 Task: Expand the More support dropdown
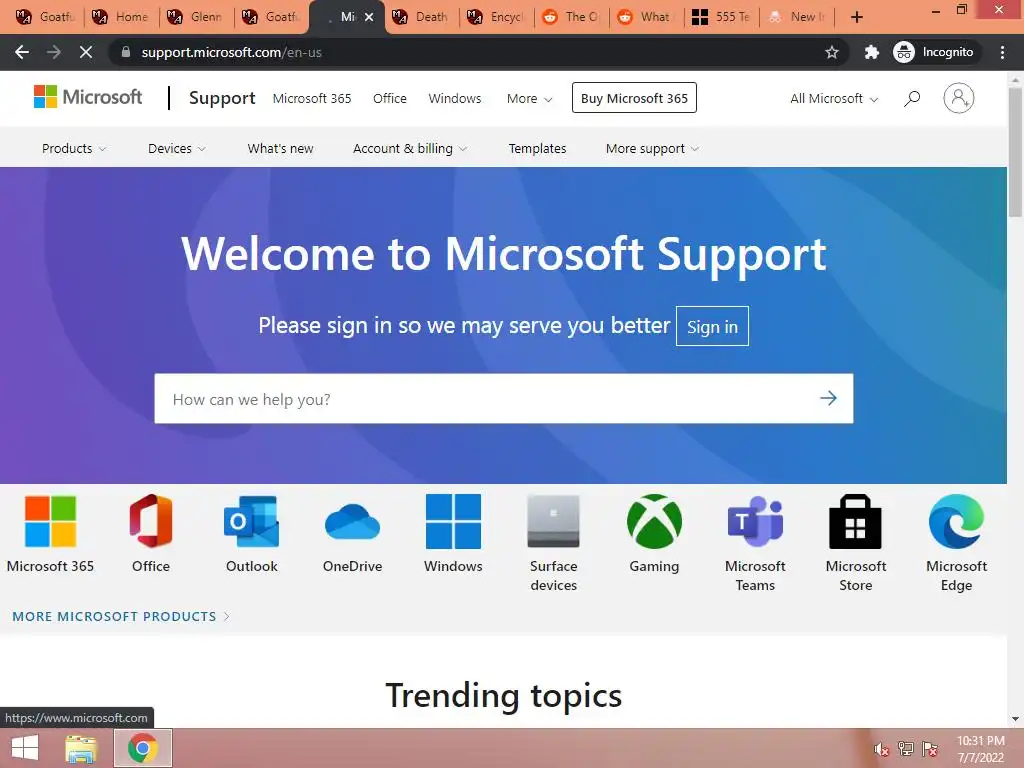pos(652,148)
